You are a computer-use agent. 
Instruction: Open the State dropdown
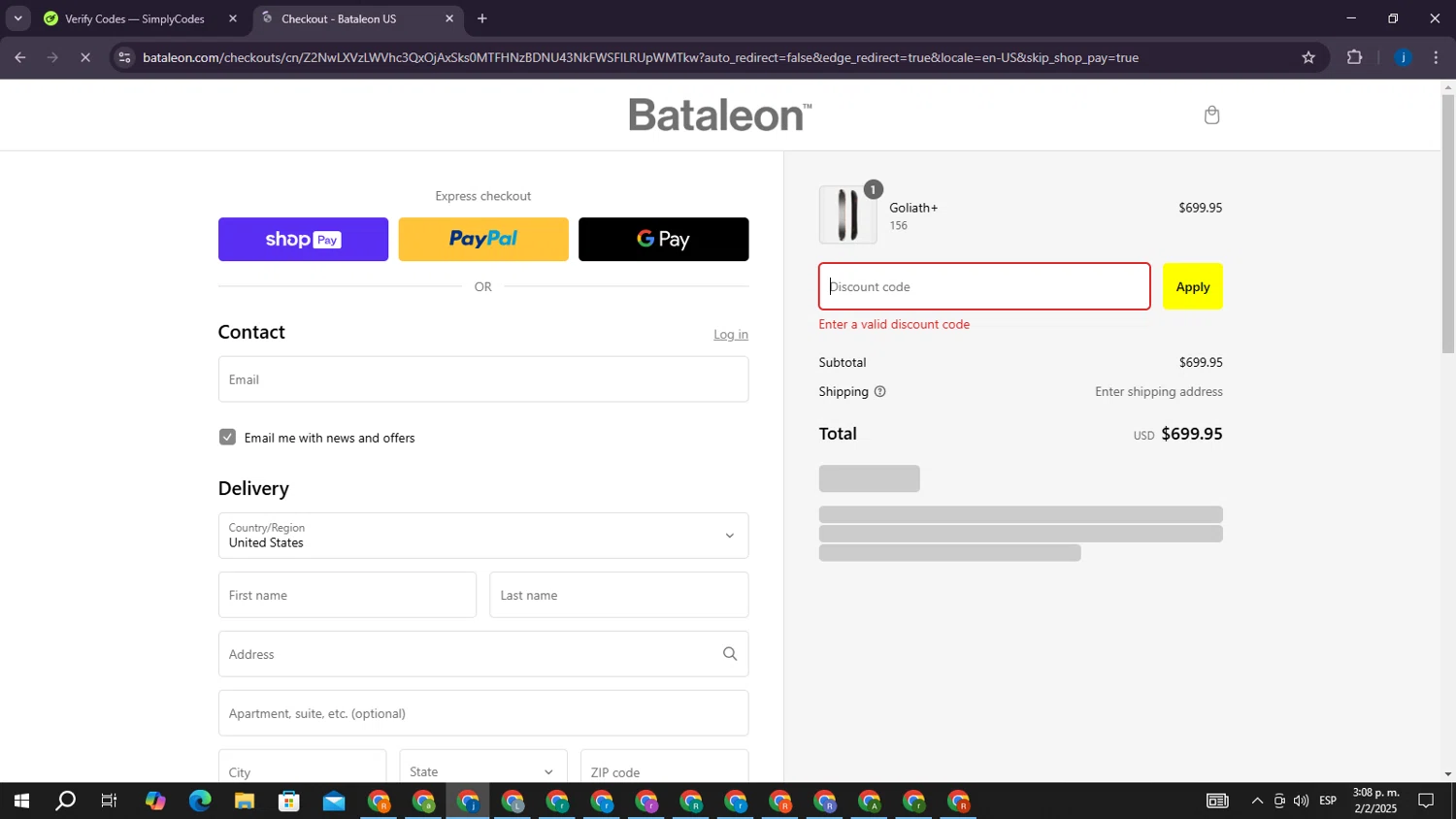(x=482, y=770)
